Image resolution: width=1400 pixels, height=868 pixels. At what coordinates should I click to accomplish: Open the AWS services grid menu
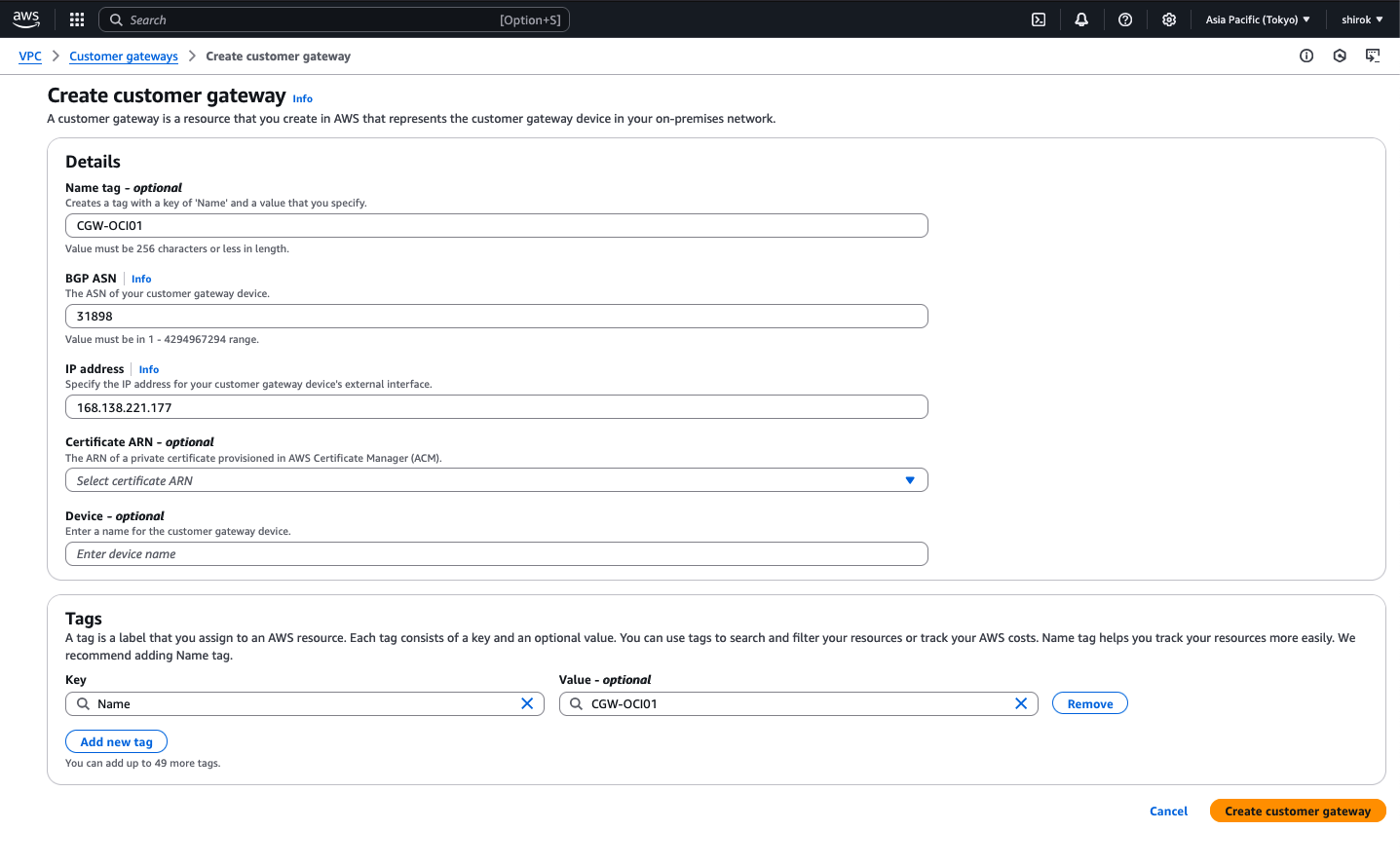point(77,19)
